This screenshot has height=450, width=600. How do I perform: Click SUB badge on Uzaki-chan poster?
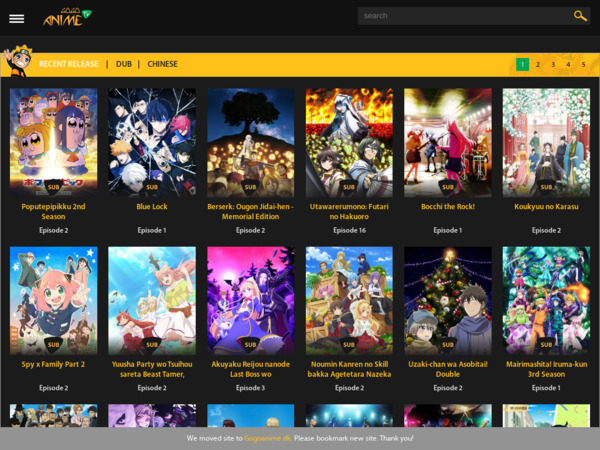pyautogui.click(x=448, y=344)
